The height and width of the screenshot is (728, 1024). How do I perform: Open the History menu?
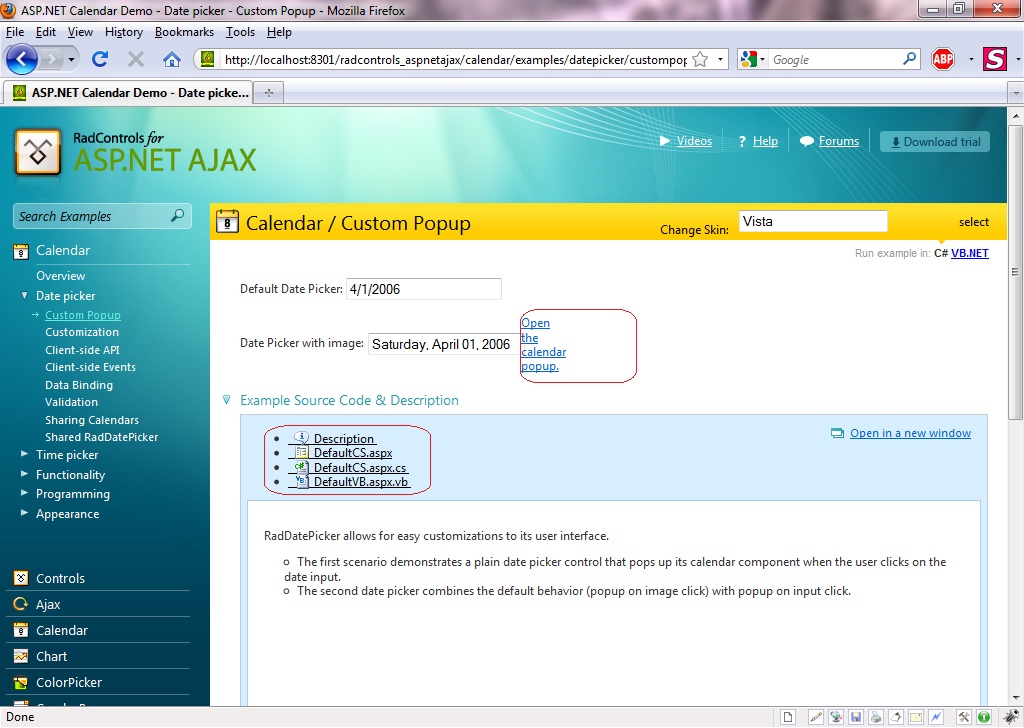[123, 32]
